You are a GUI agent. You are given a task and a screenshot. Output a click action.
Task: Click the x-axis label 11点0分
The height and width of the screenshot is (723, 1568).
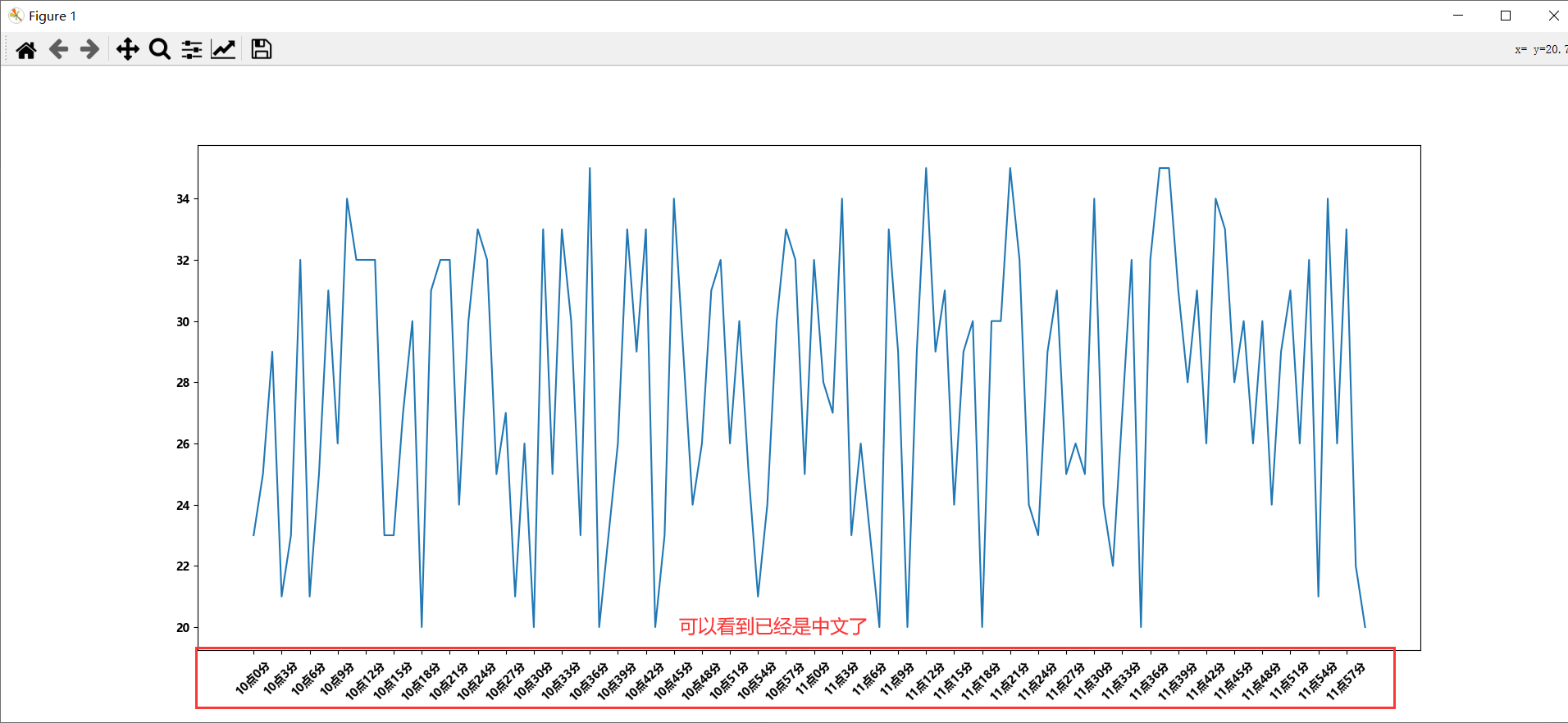814,679
